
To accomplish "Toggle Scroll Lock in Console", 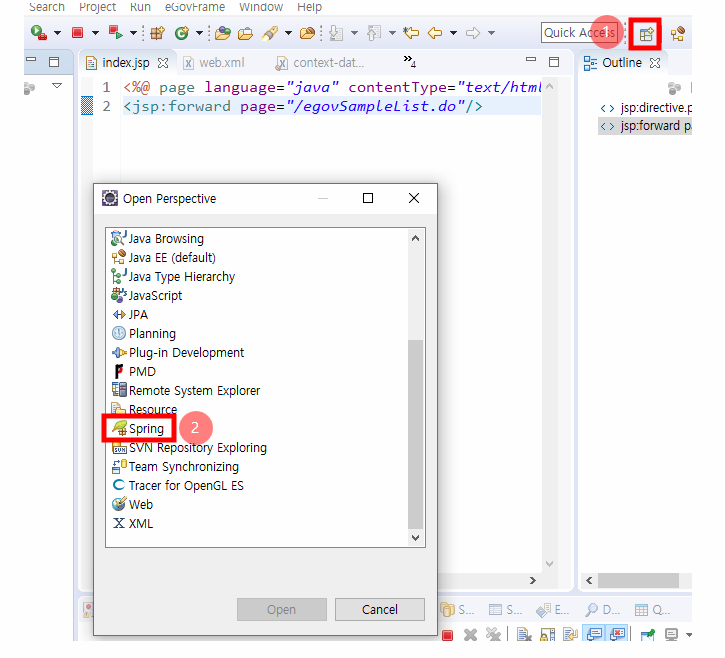I will [547, 634].
